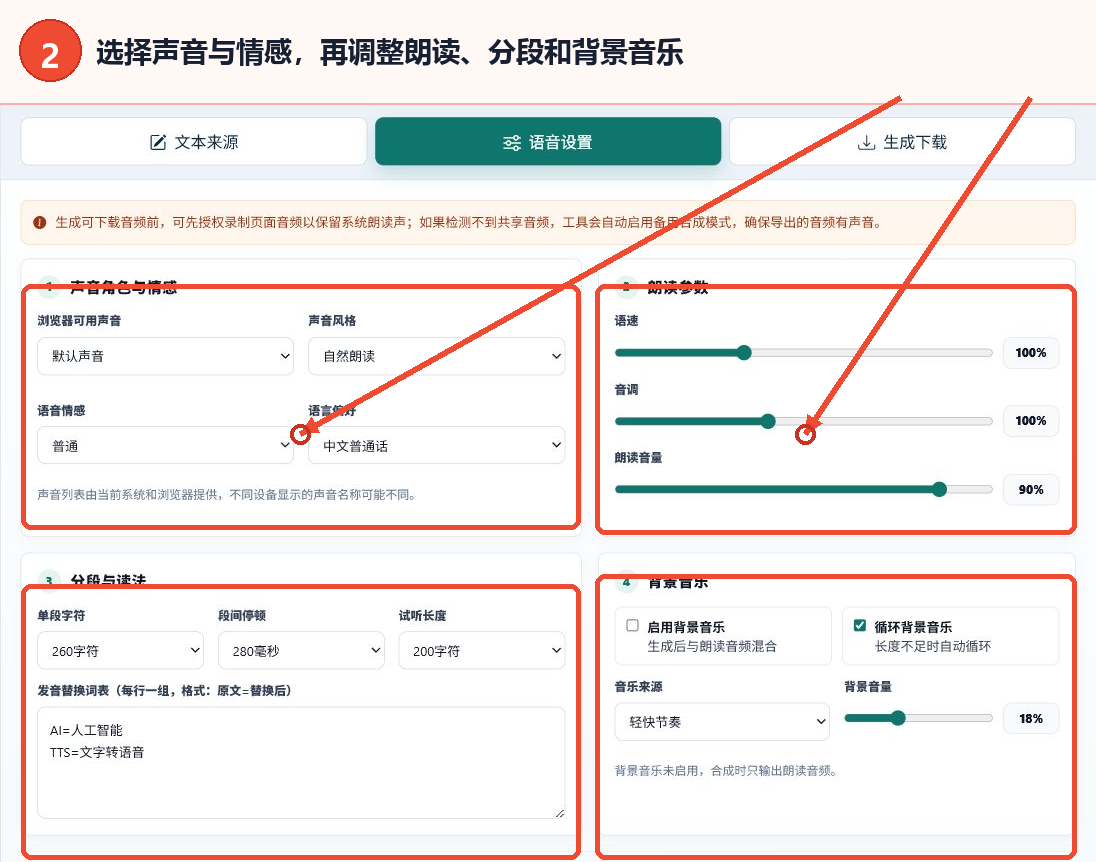Click the info icon in the orange notice
The width and height of the screenshot is (1096, 862).
tap(40, 222)
